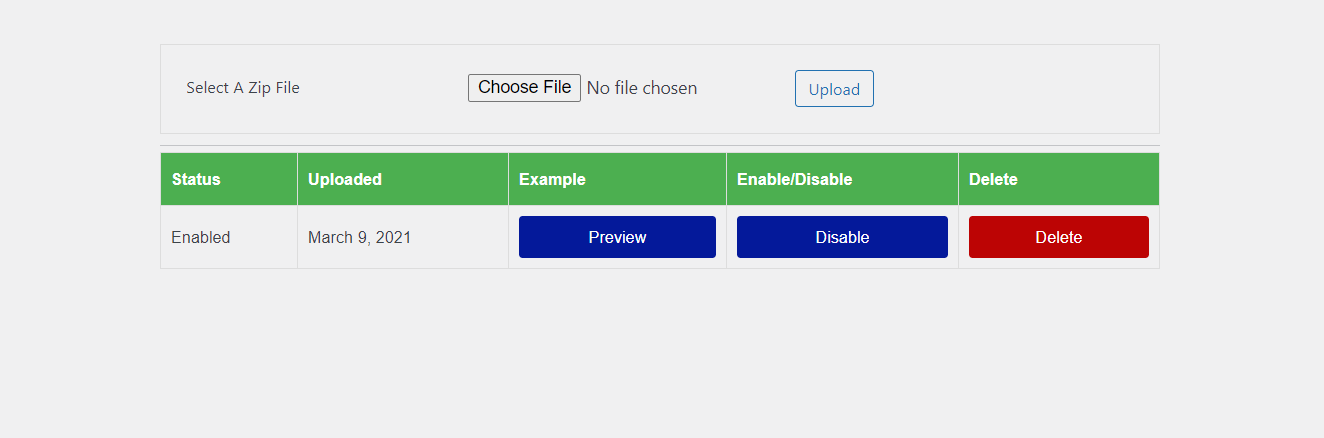Click the divider line above the table
The height and width of the screenshot is (438, 1324).
point(660,146)
